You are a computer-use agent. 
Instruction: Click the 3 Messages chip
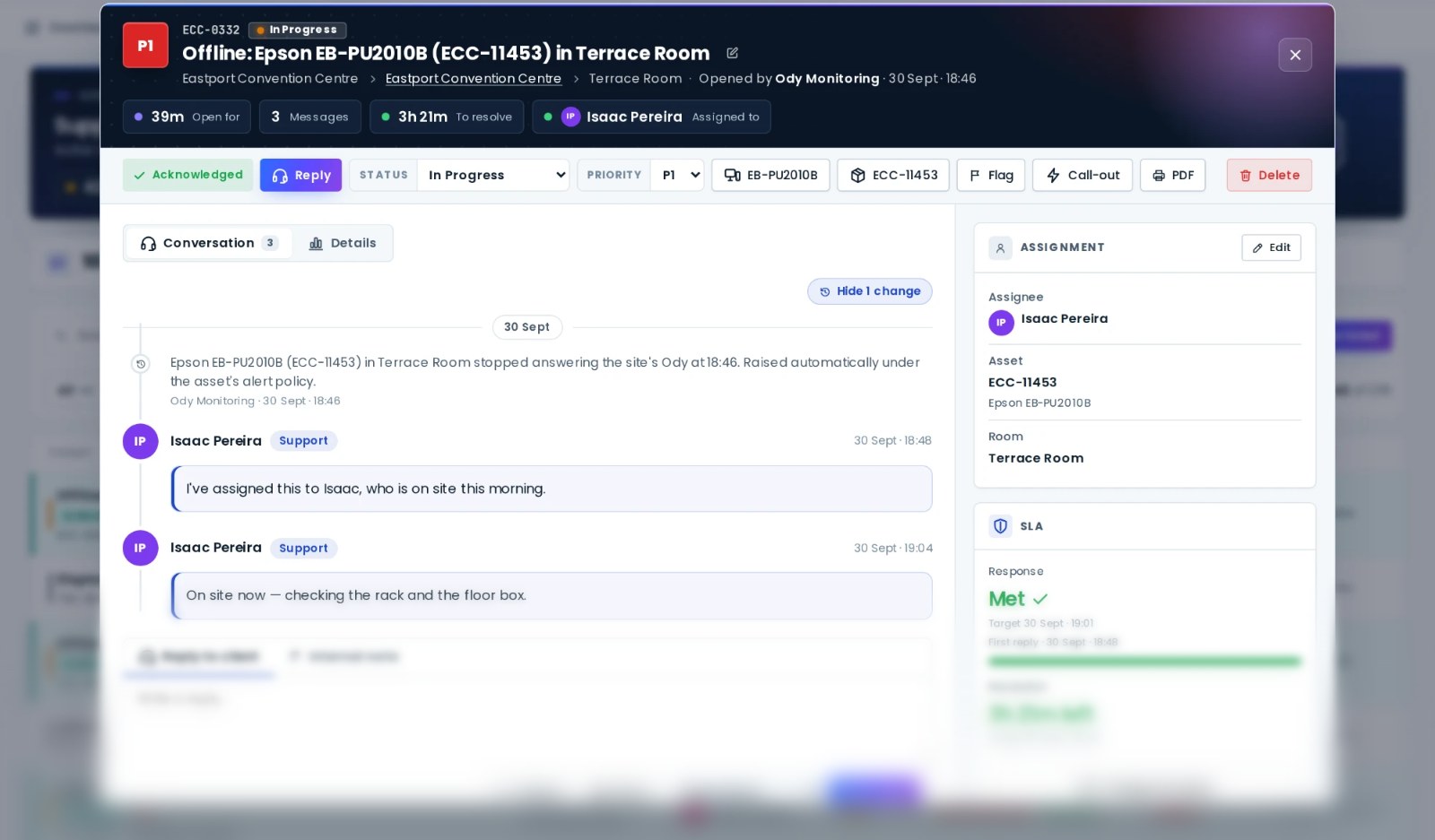tap(309, 117)
